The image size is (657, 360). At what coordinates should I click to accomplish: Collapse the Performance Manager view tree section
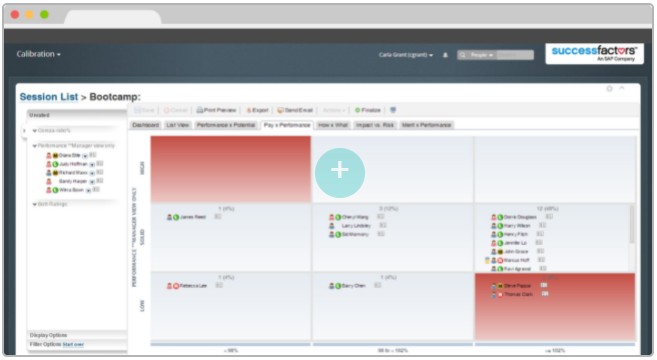click(35, 146)
